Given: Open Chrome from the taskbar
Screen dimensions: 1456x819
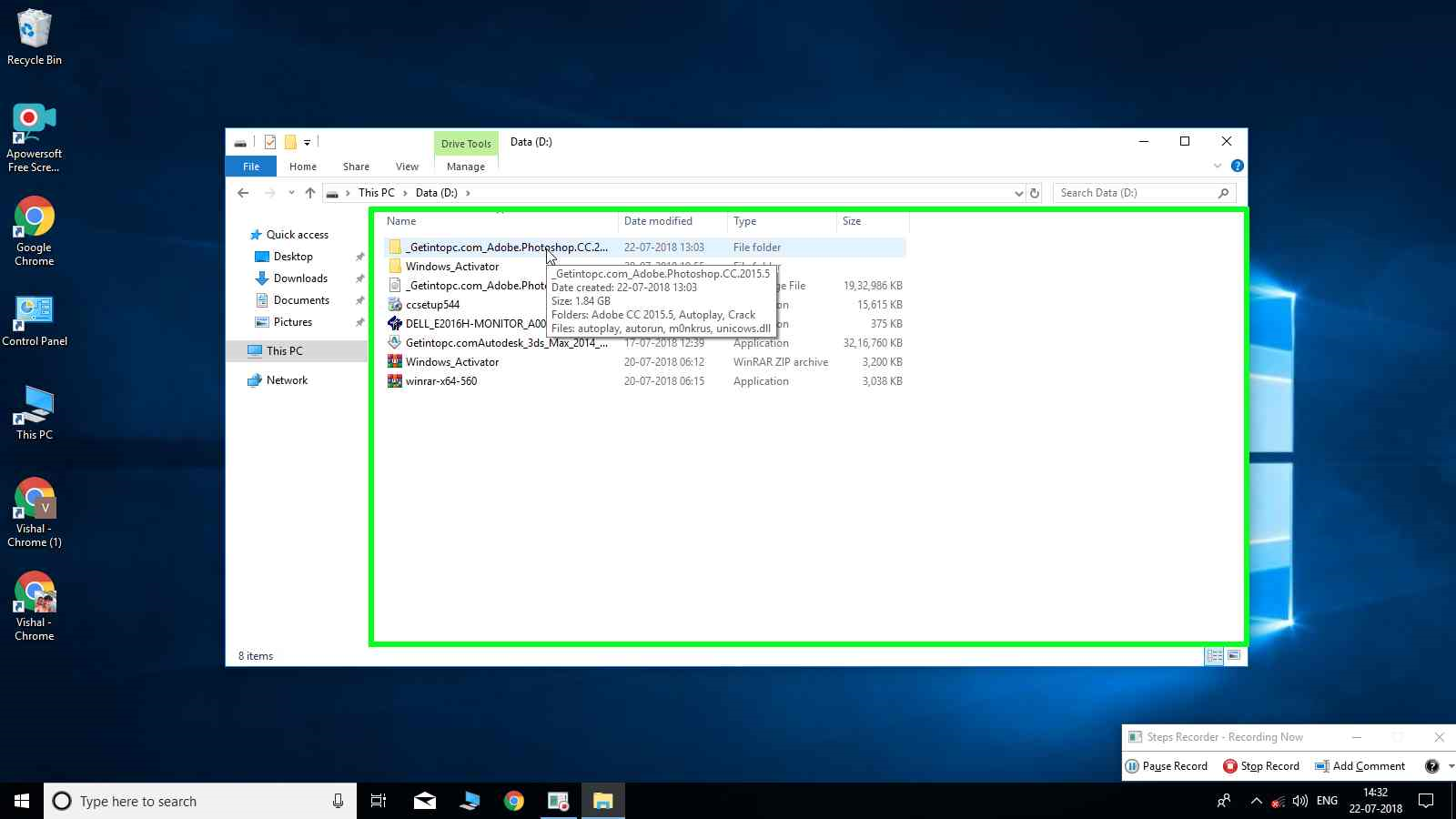Looking at the screenshot, I should 514,801.
